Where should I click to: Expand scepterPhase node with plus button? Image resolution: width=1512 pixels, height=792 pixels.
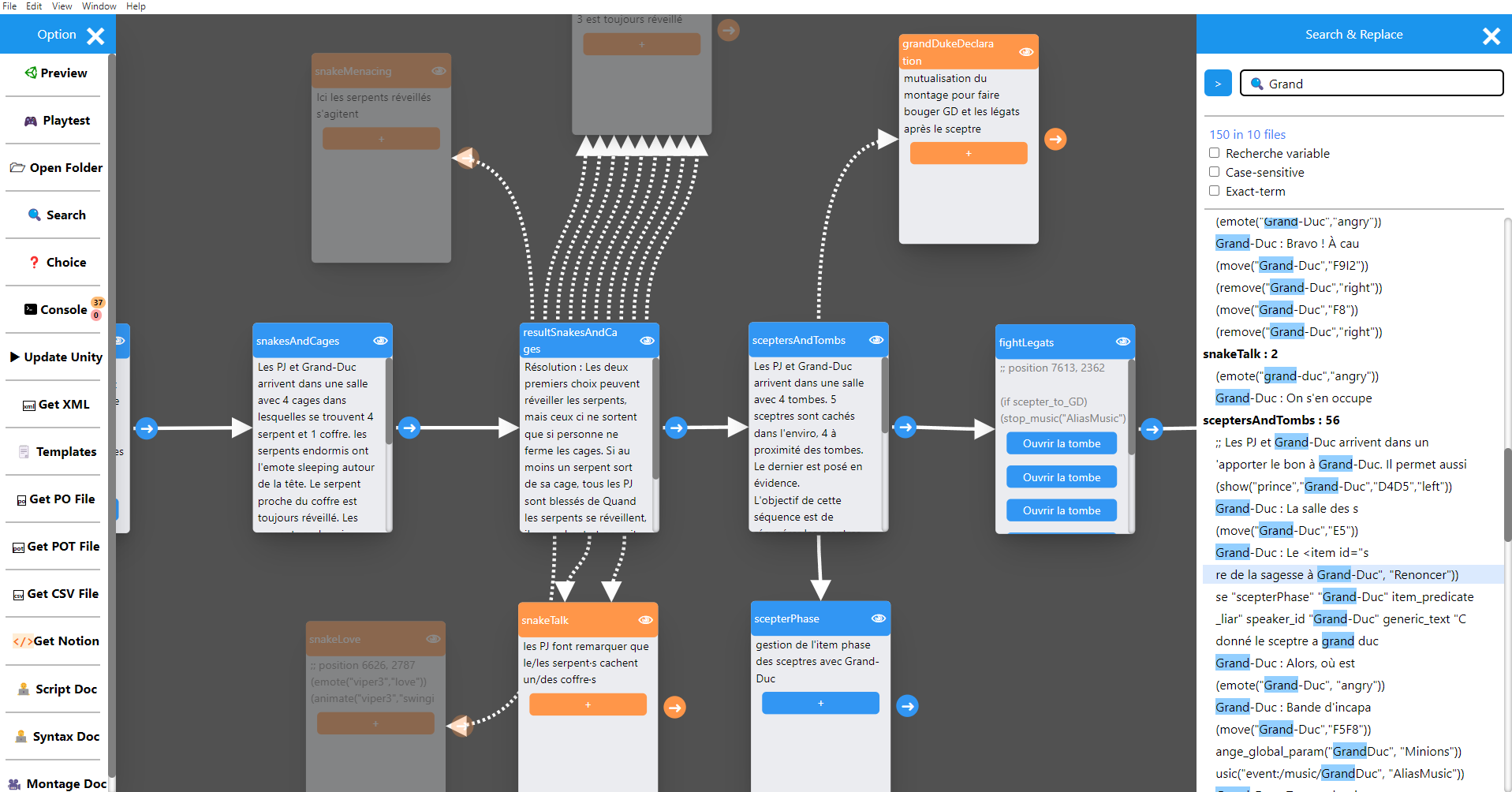coord(820,703)
